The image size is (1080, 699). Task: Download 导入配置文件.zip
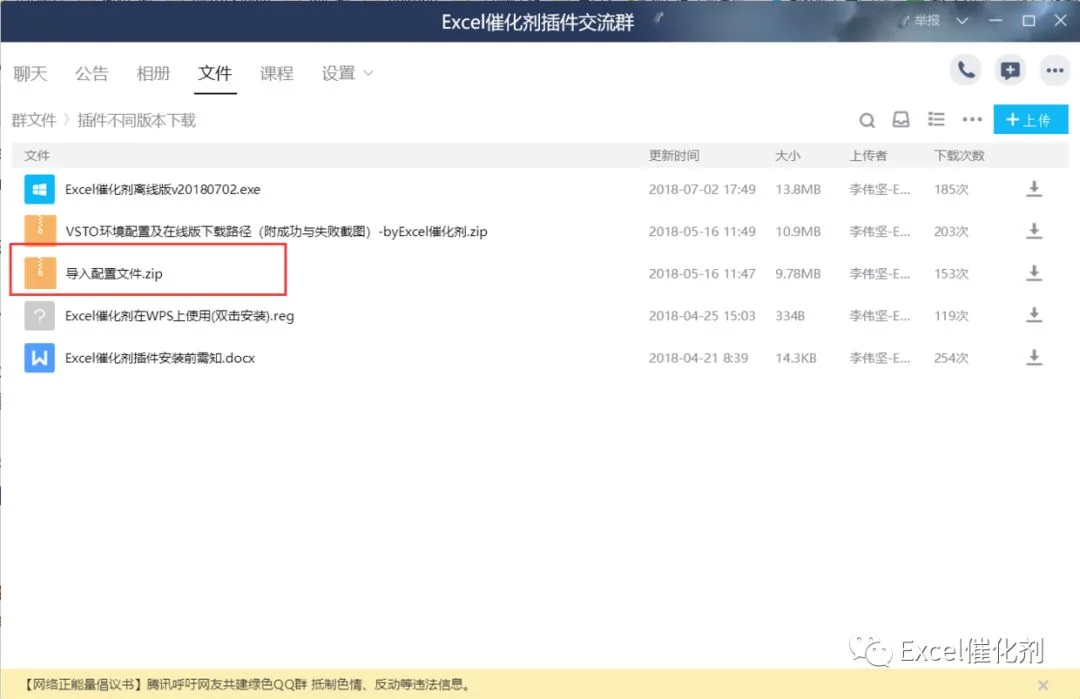[1033, 273]
